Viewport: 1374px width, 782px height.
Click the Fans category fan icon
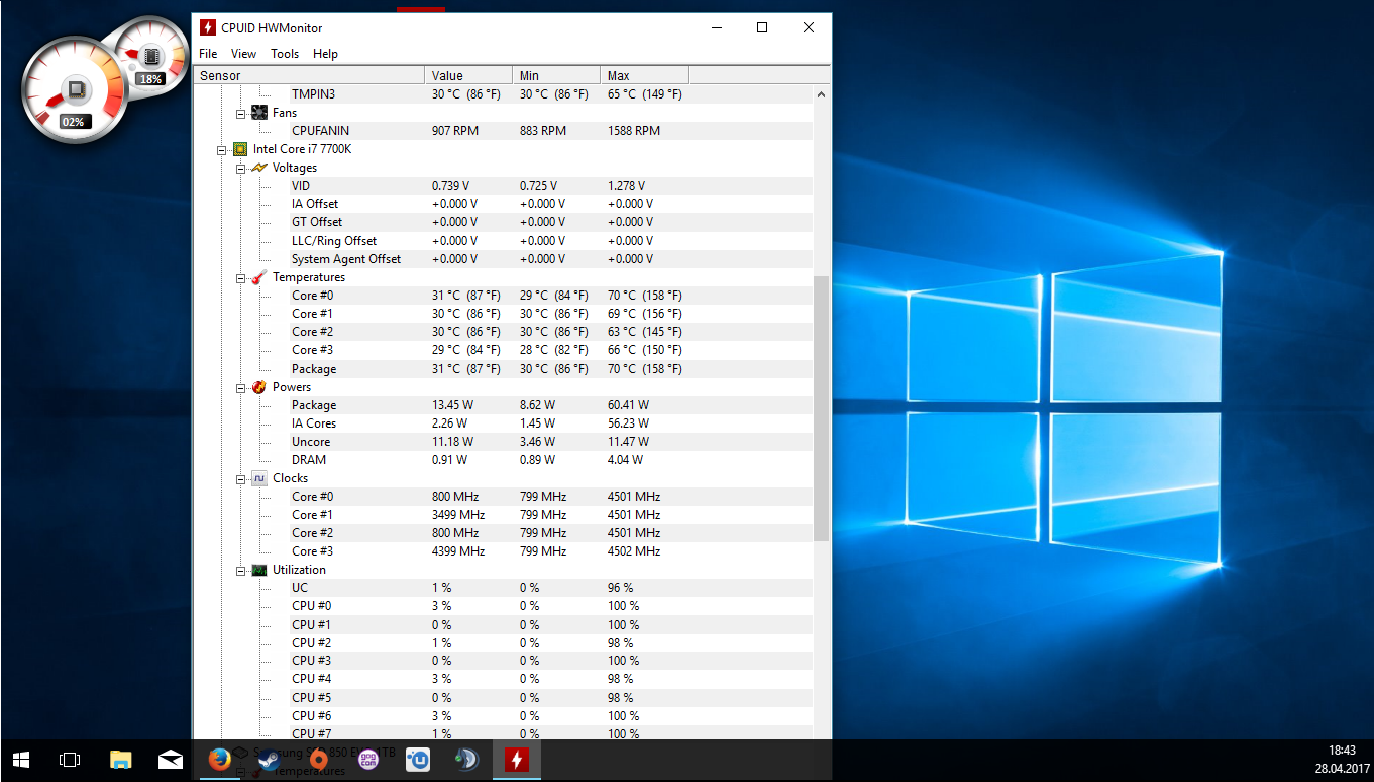tap(259, 112)
